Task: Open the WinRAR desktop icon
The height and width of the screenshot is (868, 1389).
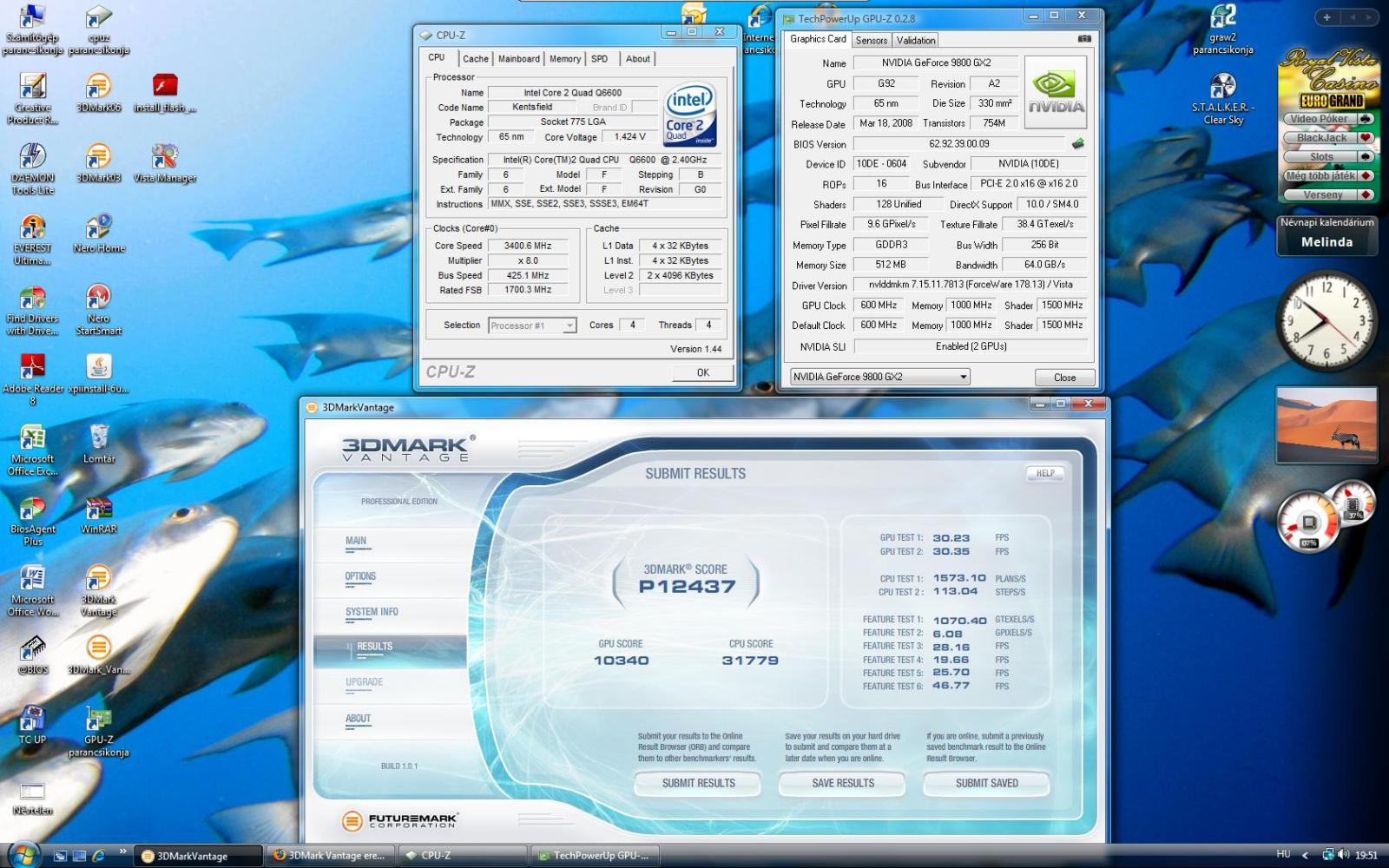Action: (x=98, y=514)
